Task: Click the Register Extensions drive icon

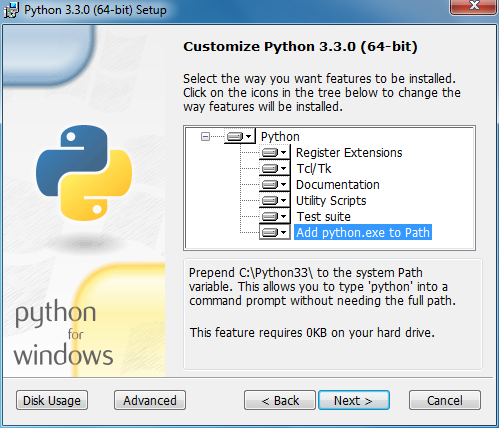Action: 270,152
